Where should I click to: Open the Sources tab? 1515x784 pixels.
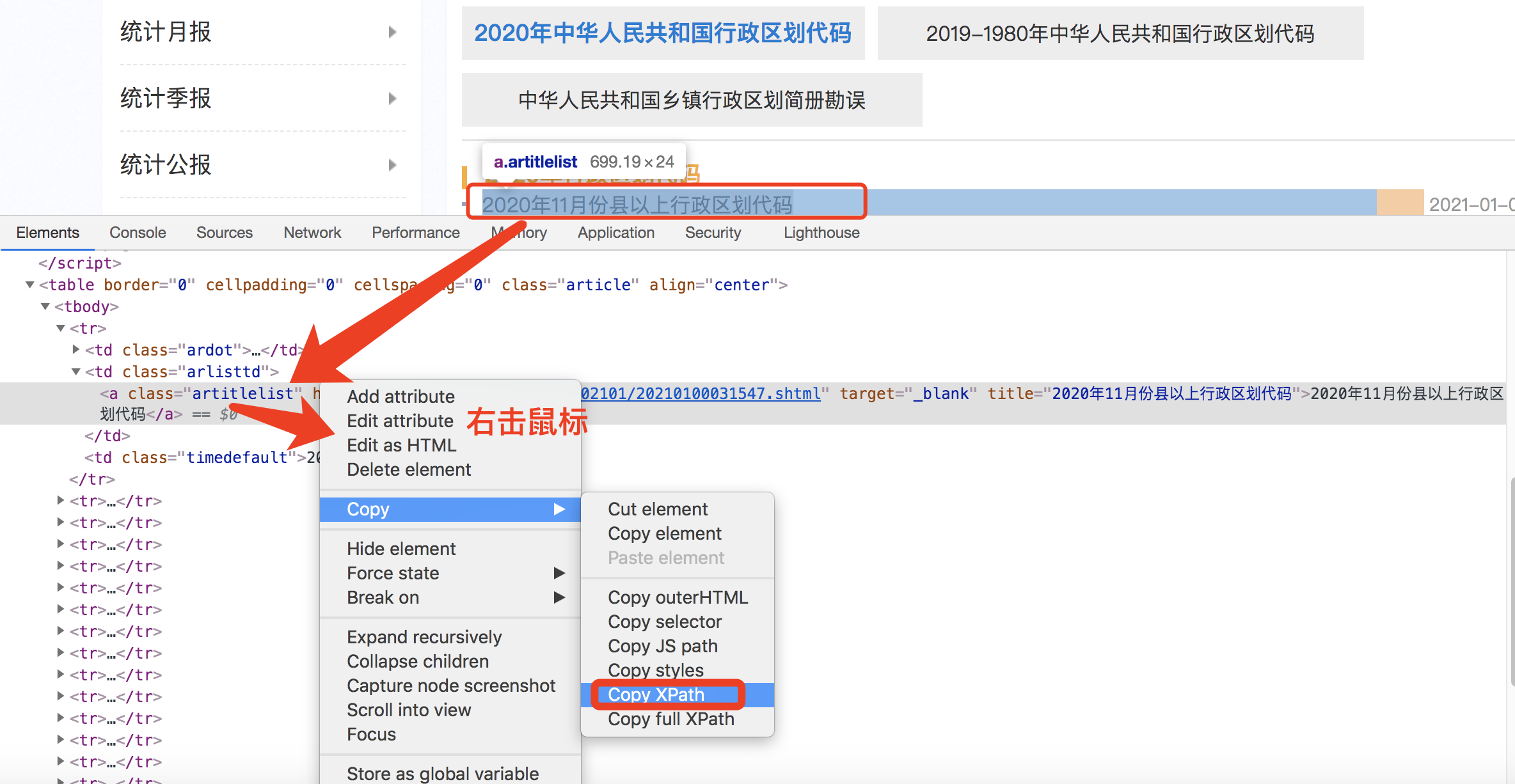(x=225, y=233)
